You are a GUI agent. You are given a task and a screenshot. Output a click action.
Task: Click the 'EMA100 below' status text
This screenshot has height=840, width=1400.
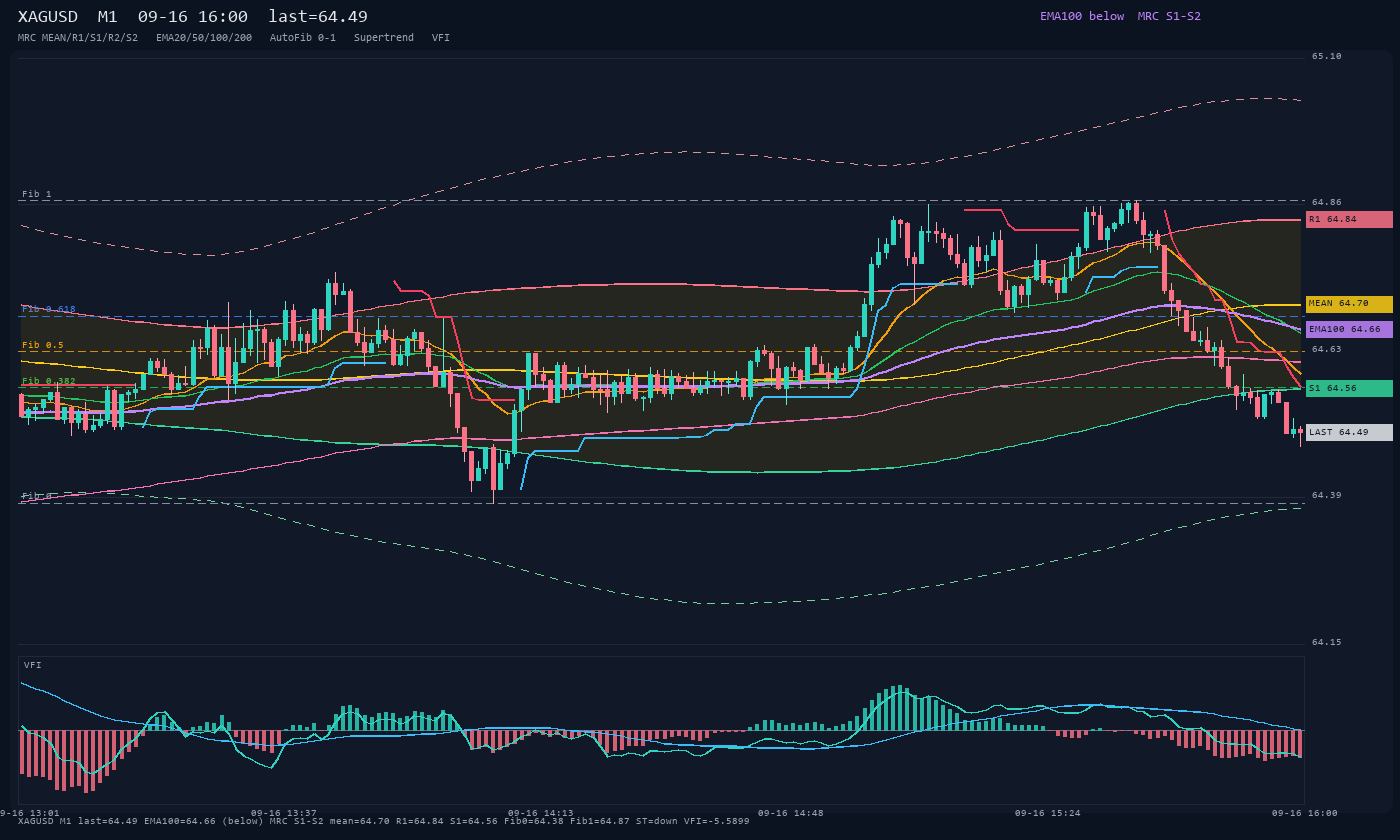click(x=1082, y=16)
